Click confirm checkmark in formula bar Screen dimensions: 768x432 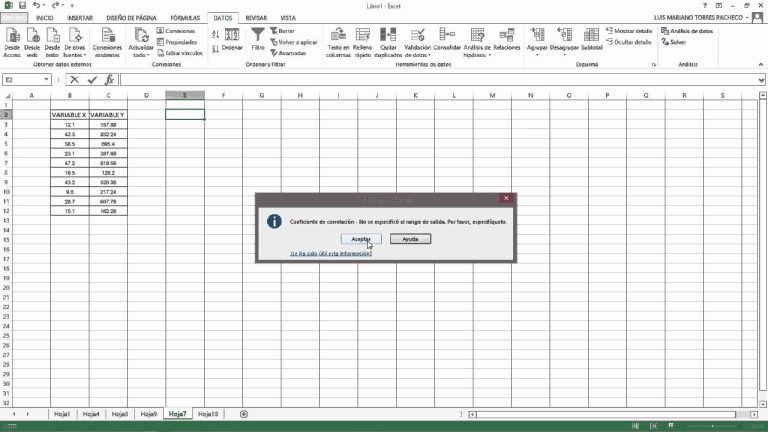(92, 79)
